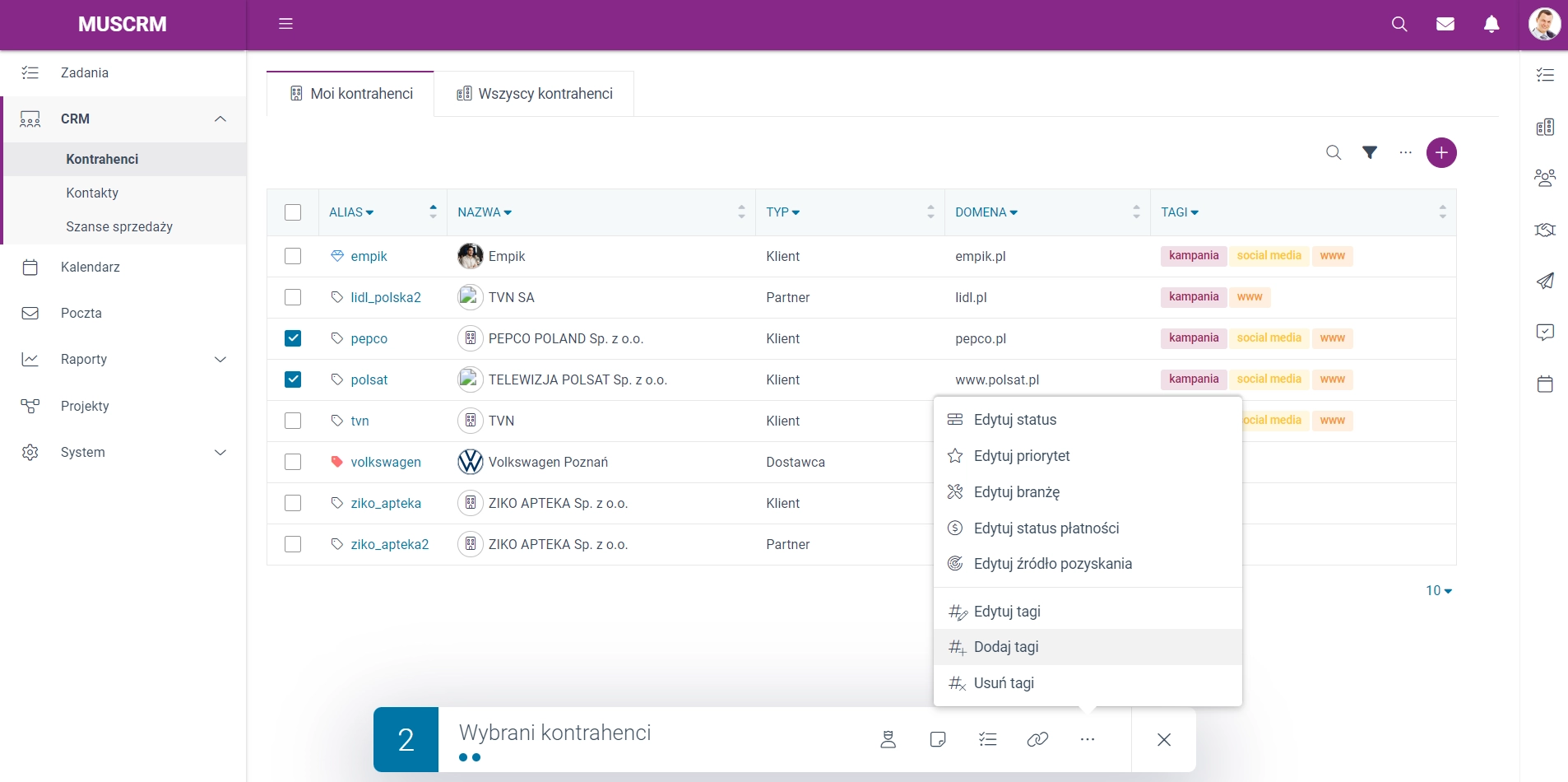Screen dimensions: 1568x782
Task: Collapse the CRM sidebar section
Action: (x=220, y=119)
